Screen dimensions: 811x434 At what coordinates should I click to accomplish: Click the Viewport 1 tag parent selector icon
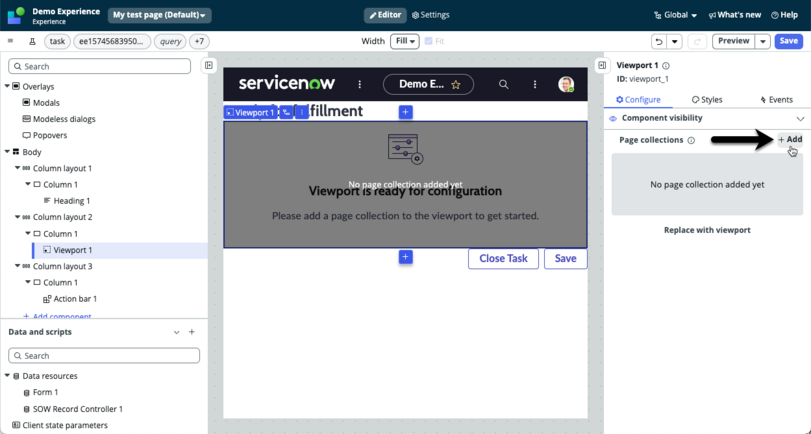point(287,112)
